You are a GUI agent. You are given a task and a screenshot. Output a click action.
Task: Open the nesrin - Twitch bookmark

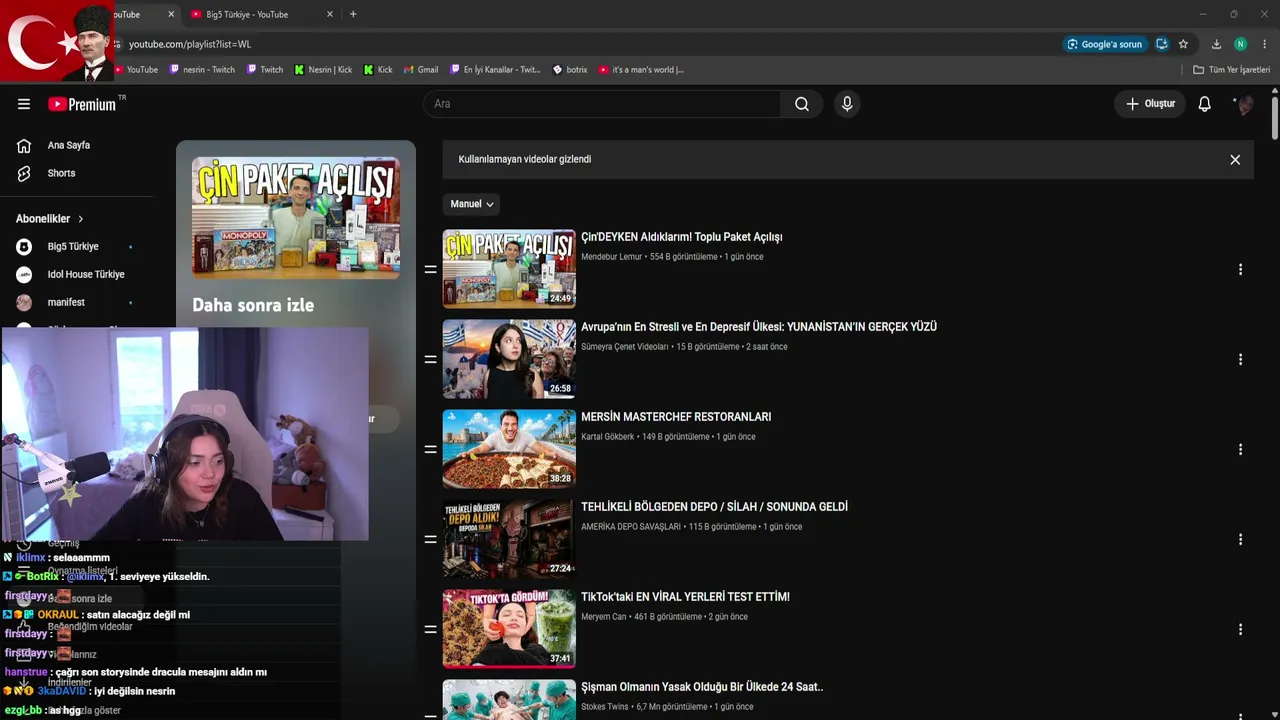(202, 70)
